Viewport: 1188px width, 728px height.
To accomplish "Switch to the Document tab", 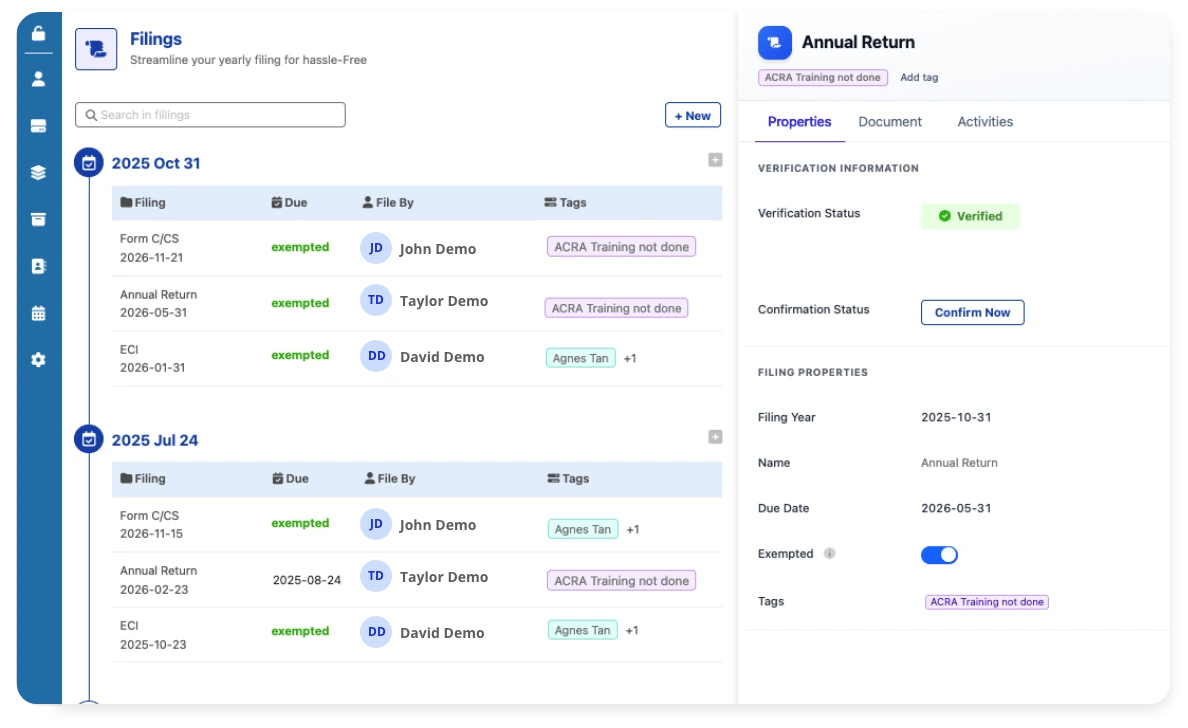I will [889, 122].
